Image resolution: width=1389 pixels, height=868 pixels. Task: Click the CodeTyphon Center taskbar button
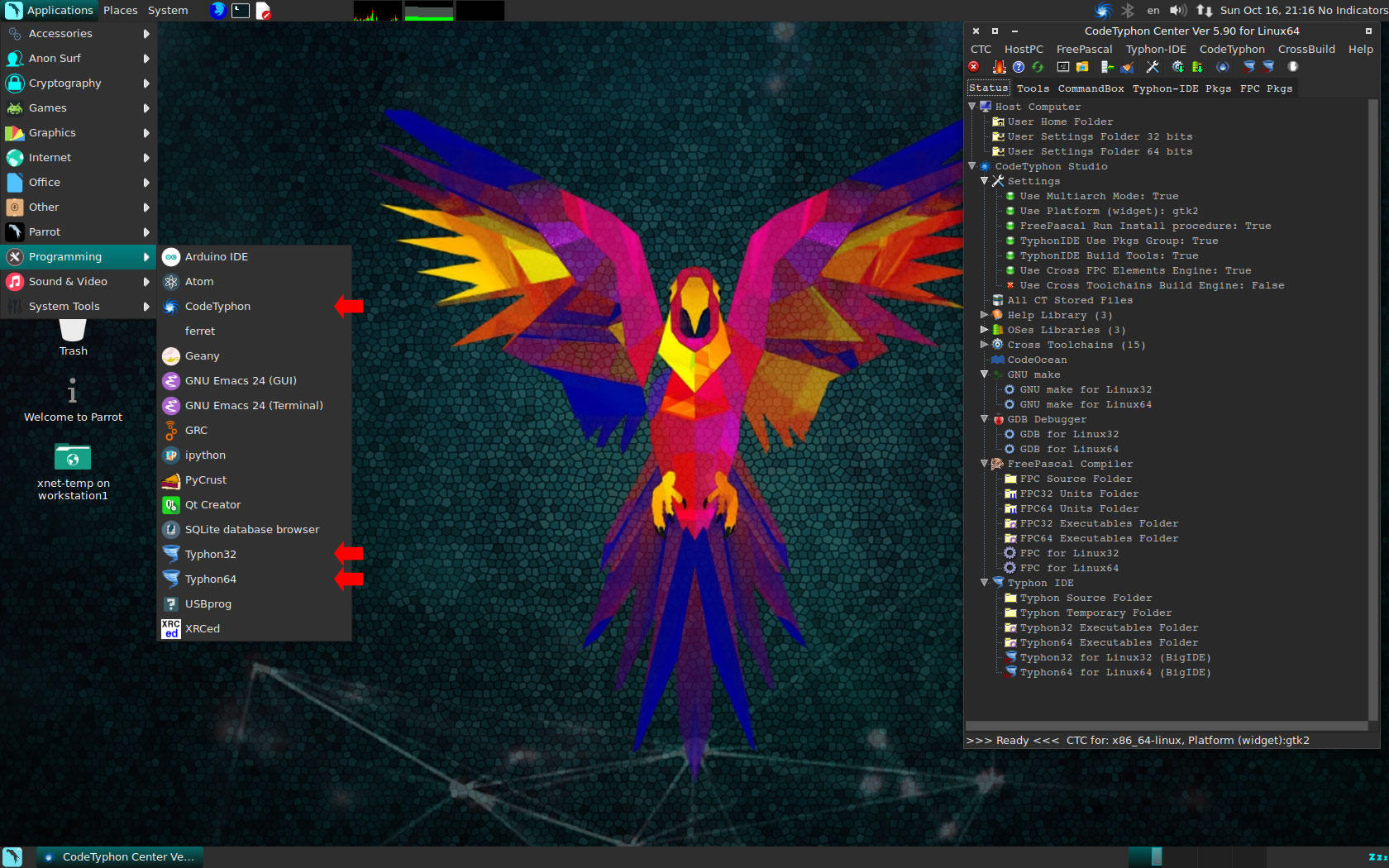[119, 856]
